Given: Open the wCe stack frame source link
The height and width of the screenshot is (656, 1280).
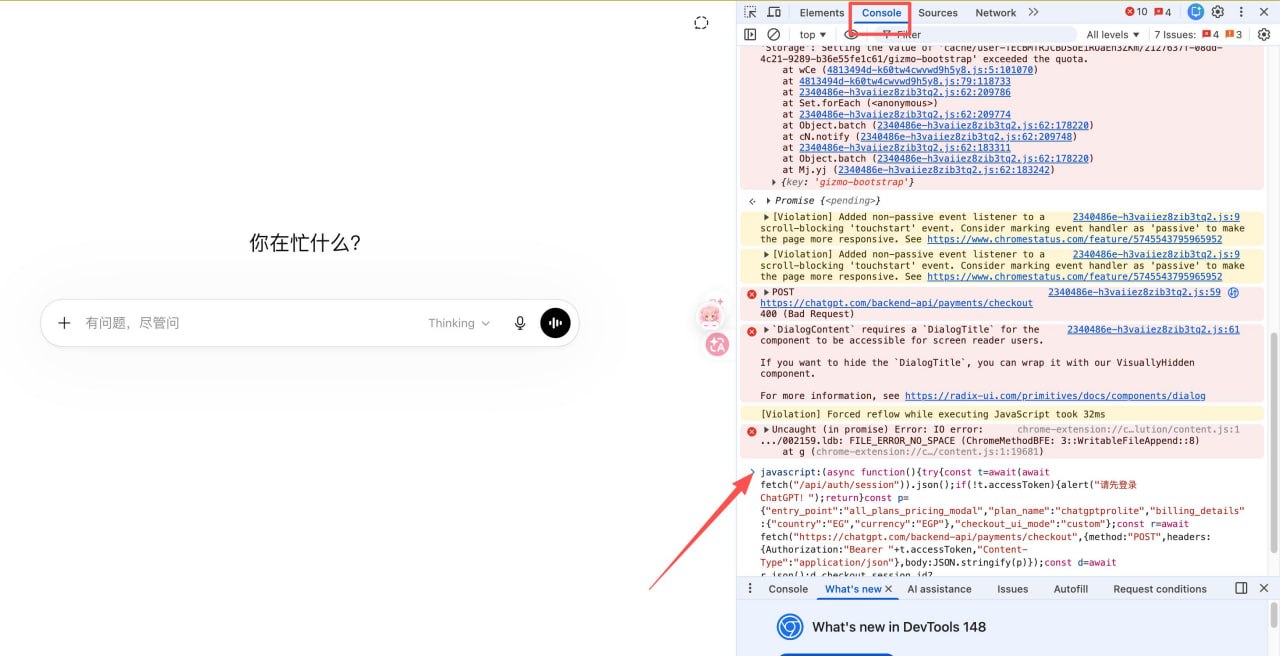Looking at the screenshot, I should [931, 70].
